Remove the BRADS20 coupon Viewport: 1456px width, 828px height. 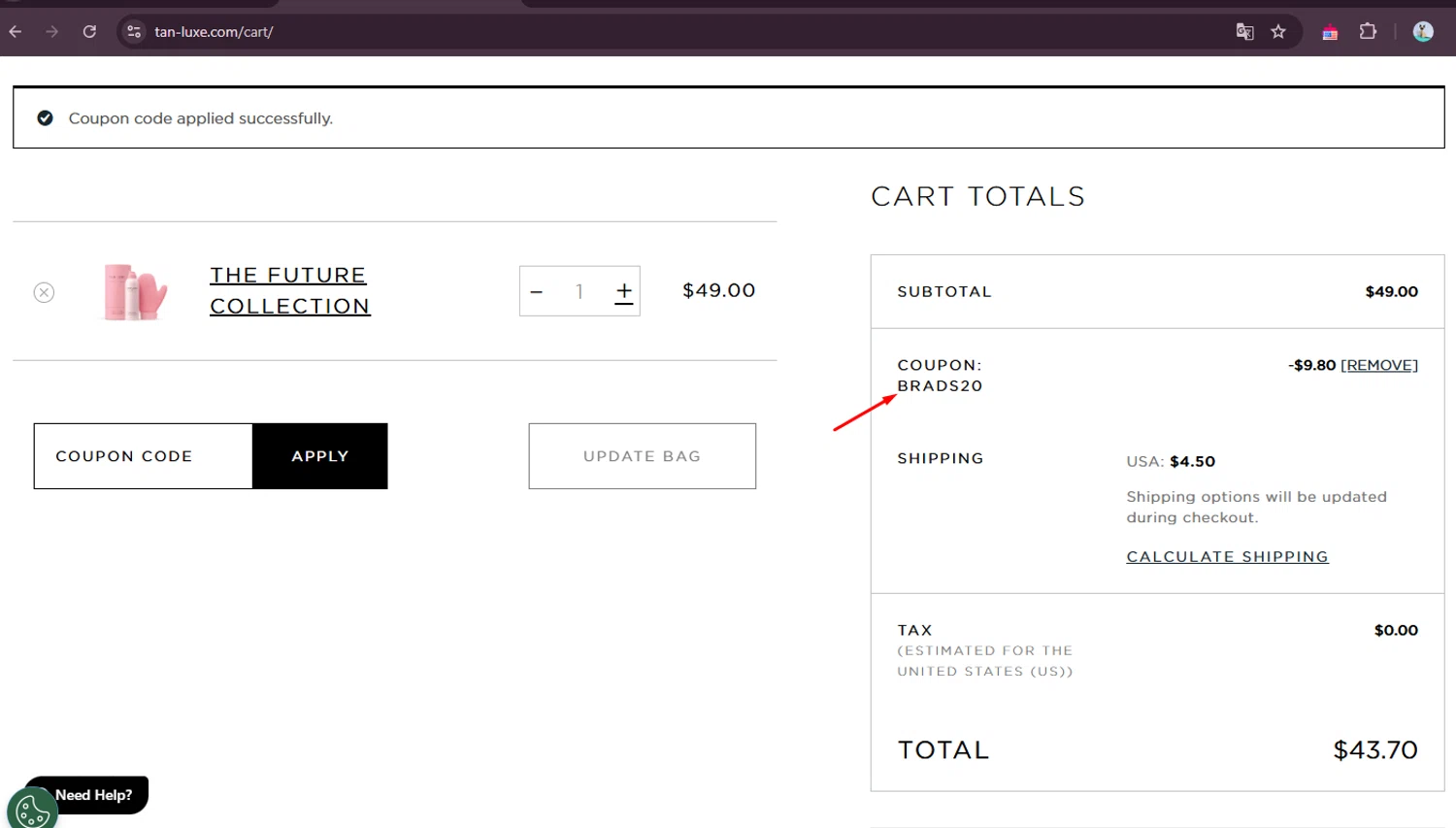click(x=1378, y=365)
